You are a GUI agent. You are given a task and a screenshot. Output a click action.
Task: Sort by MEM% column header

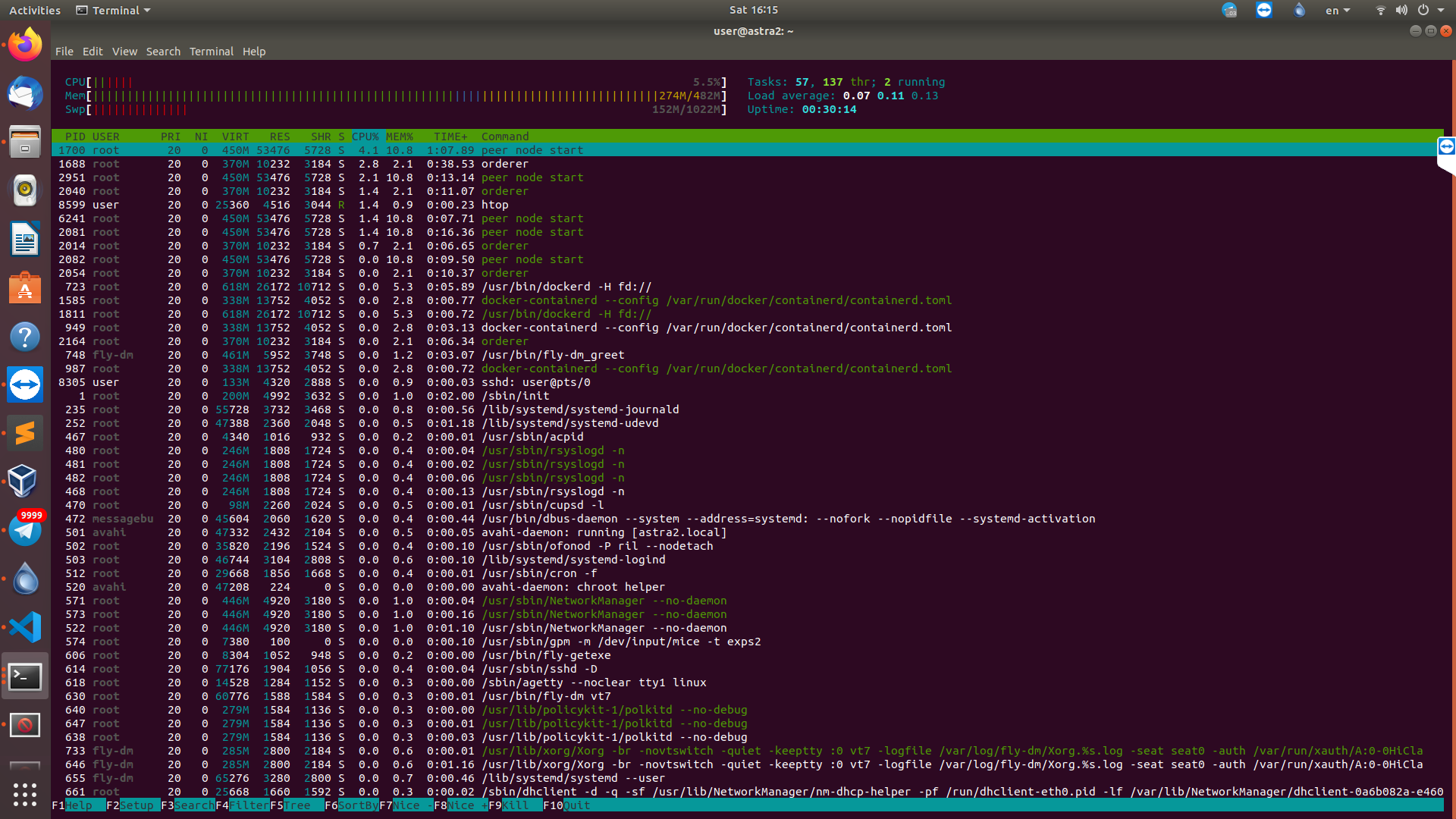coord(399,136)
